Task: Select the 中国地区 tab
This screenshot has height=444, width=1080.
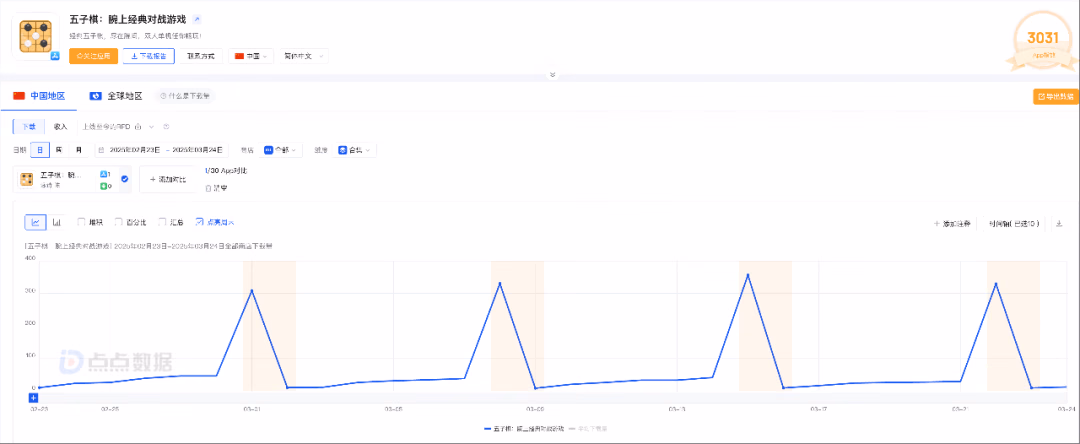Action: click(x=39, y=96)
